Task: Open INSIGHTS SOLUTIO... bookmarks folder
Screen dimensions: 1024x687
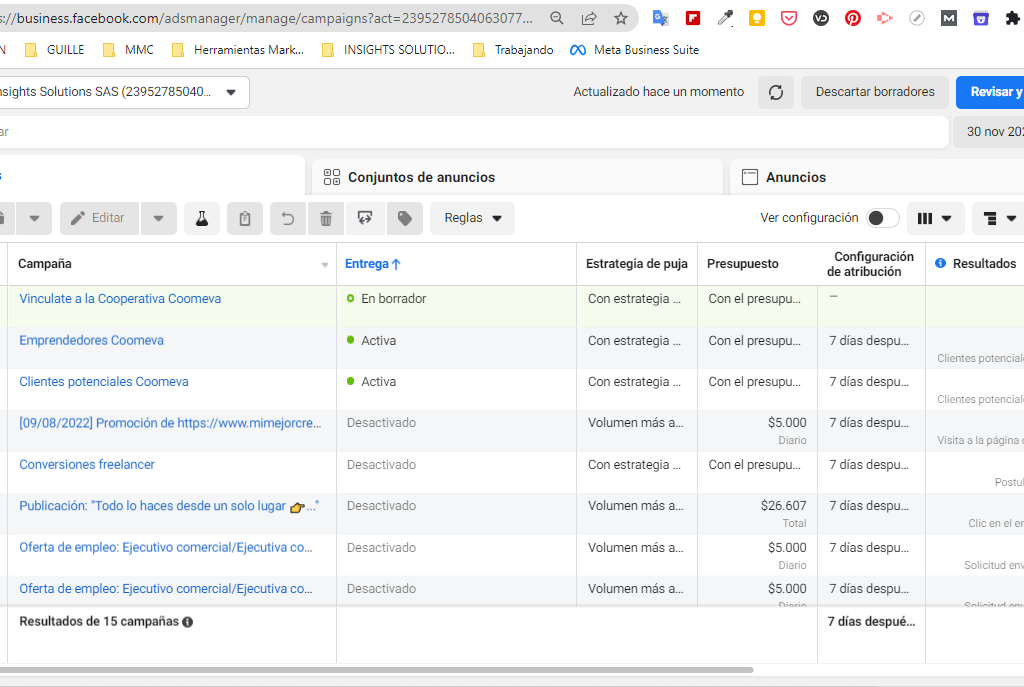Action: tap(389, 50)
